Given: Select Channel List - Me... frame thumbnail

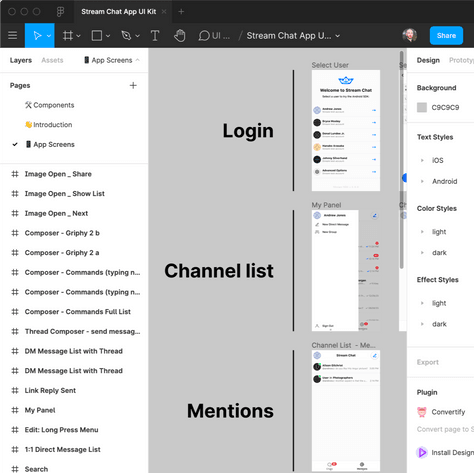Looking at the screenshot, I should (x=346, y=410).
